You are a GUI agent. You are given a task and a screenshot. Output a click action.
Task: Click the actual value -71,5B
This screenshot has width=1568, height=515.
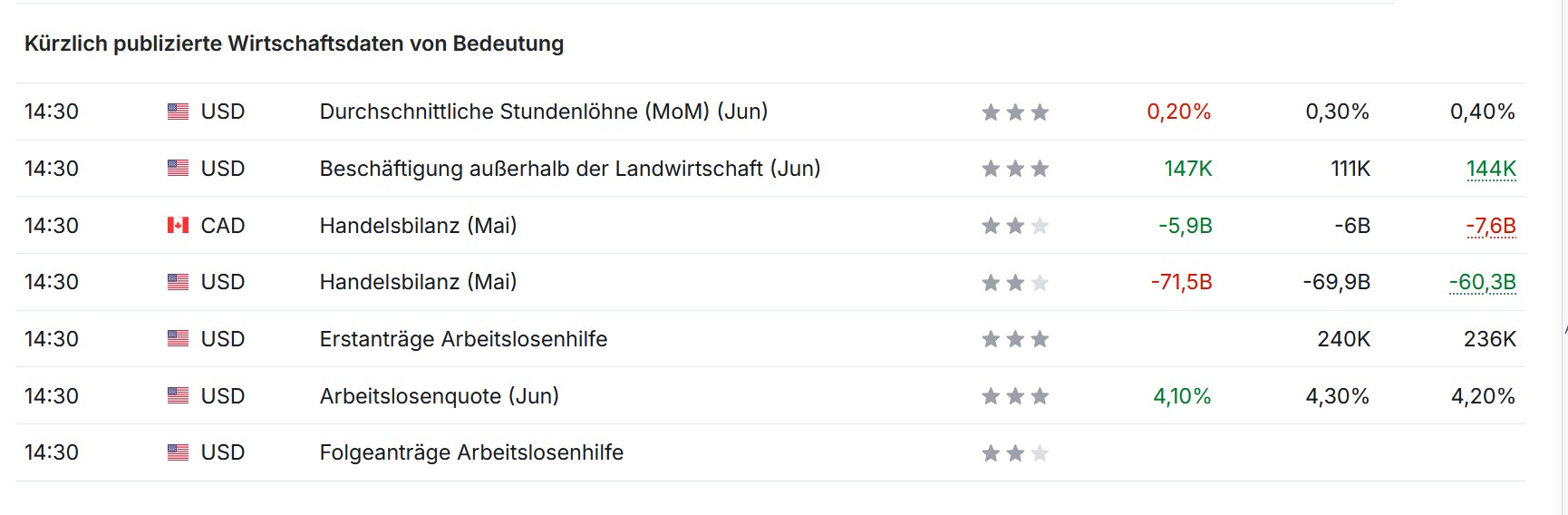(x=1181, y=282)
